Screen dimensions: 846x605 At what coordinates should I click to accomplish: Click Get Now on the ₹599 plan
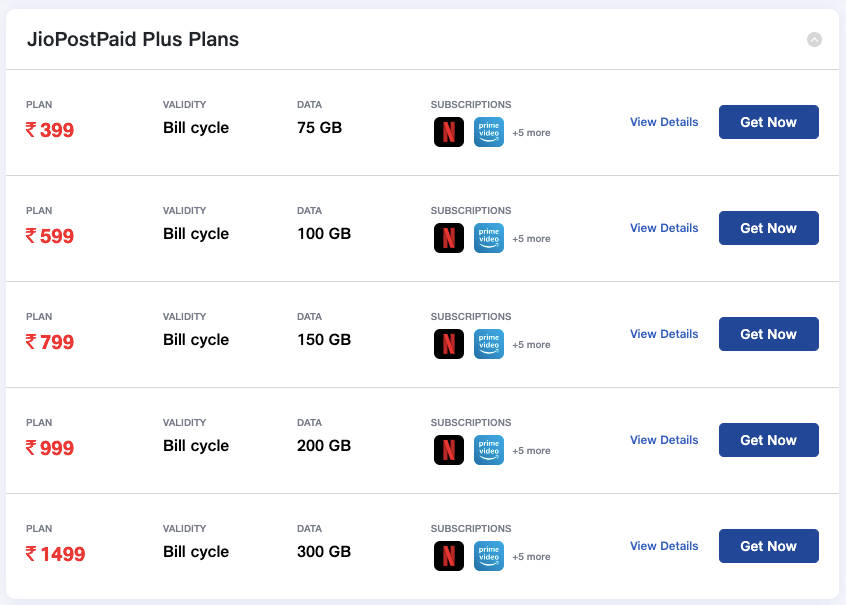[768, 227]
